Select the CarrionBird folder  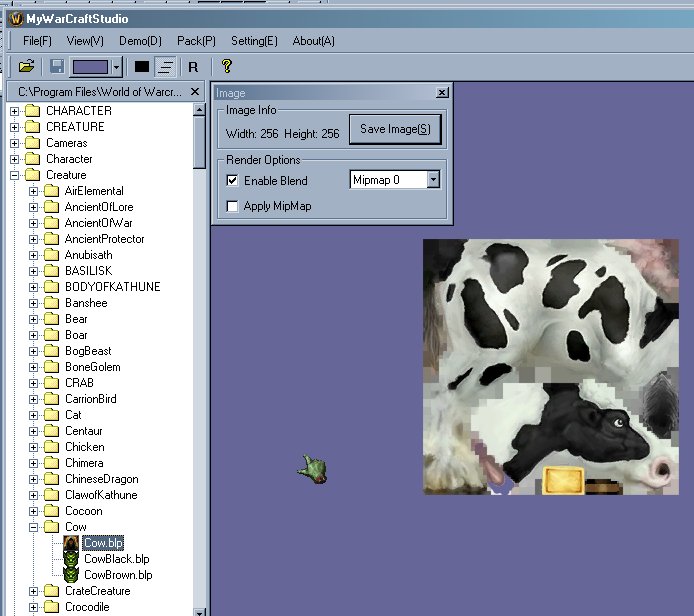point(91,399)
